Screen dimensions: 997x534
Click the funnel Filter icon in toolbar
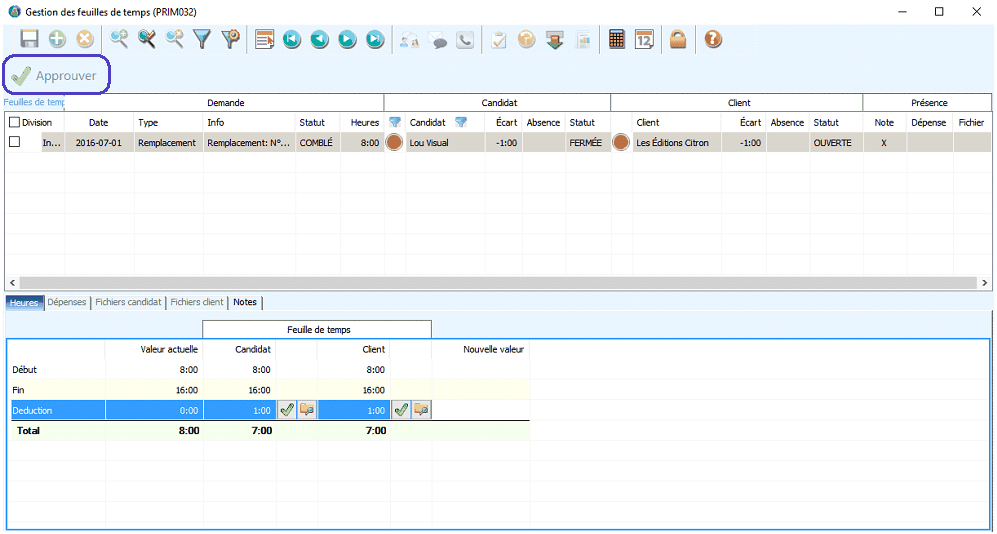tap(202, 40)
